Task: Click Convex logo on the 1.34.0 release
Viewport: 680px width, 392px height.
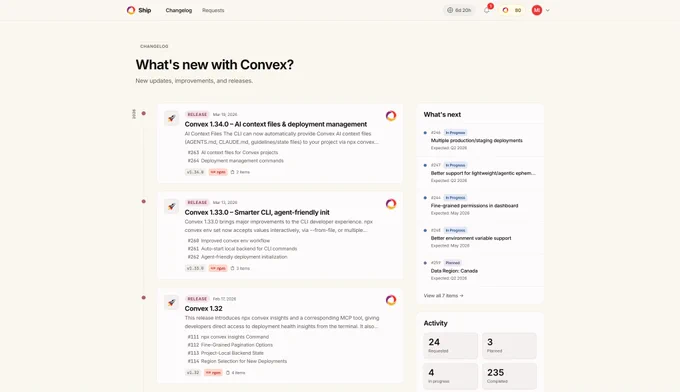Action: (x=391, y=116)
